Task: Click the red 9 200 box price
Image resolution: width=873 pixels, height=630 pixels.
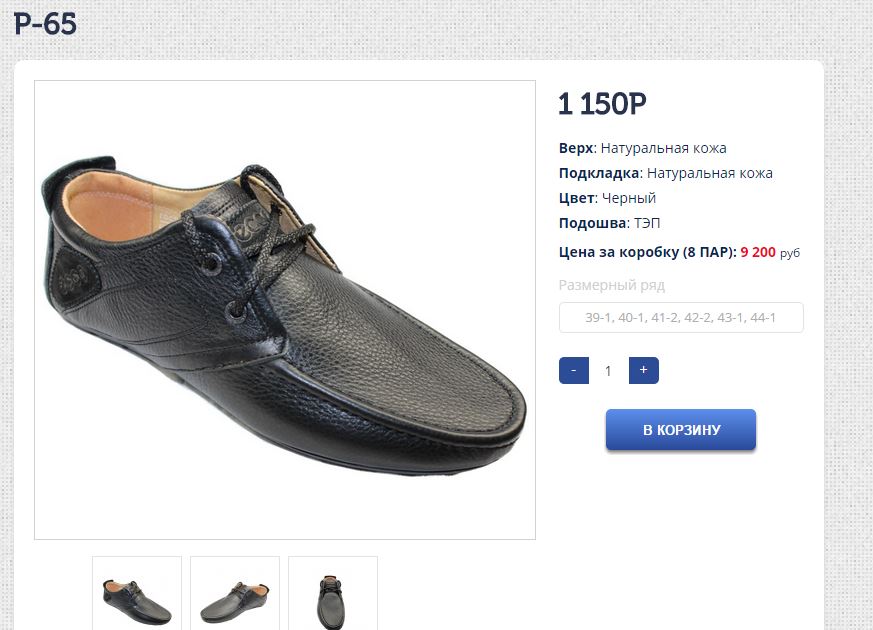Action: (x=758, y=252)
